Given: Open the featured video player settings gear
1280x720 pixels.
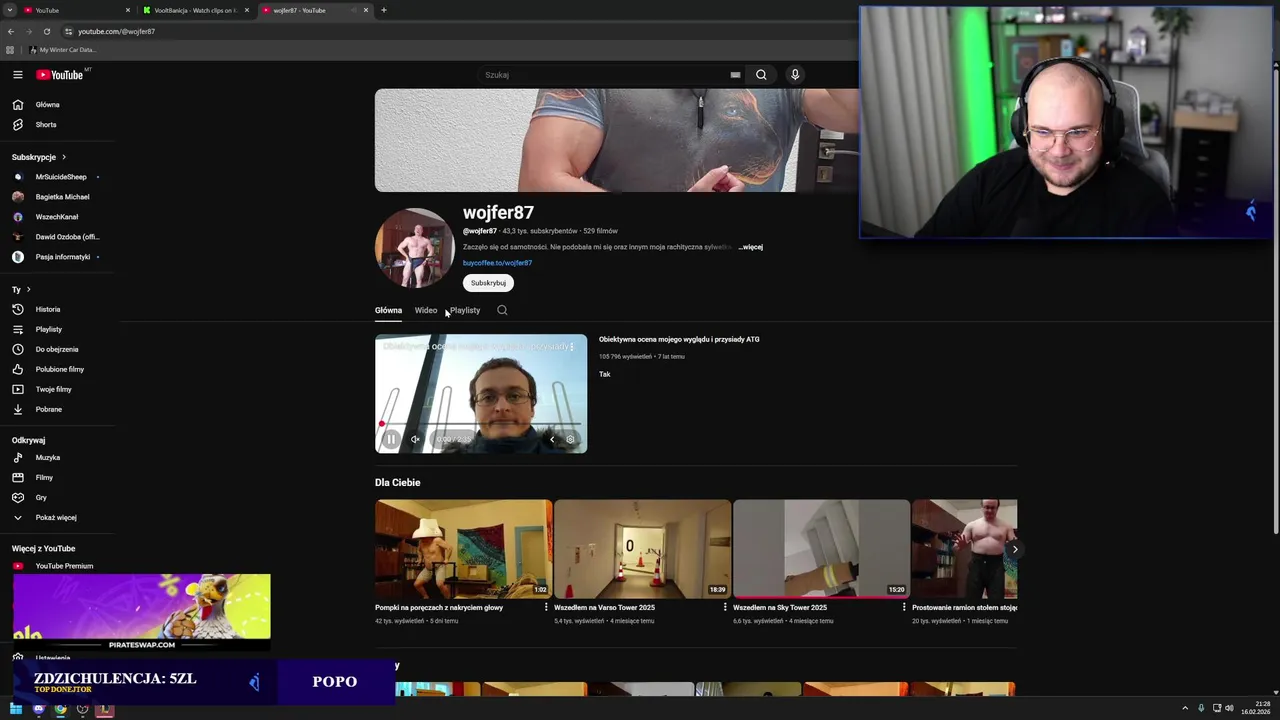Looking at the screenshot, I should coord(570,439).
